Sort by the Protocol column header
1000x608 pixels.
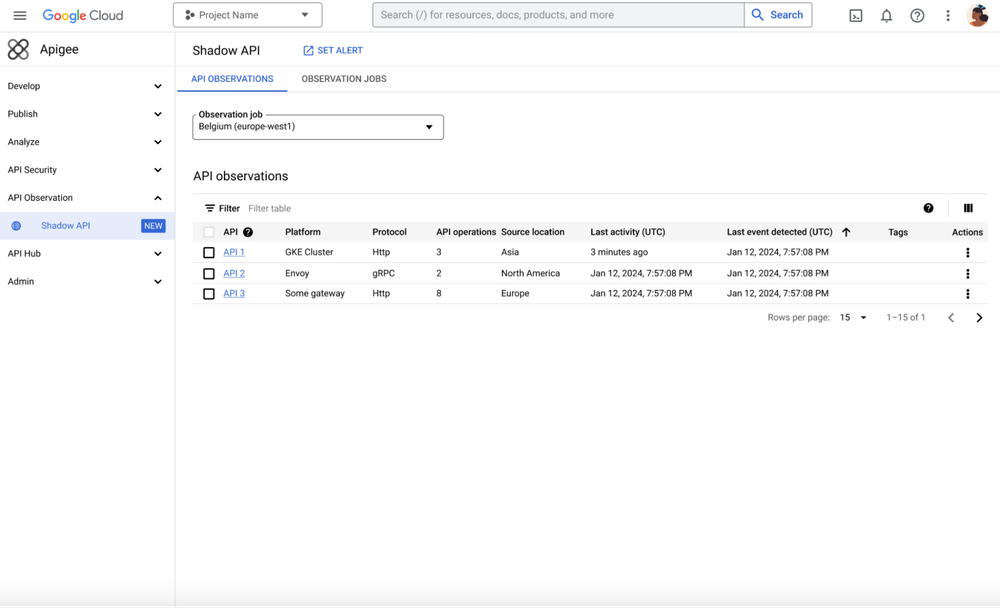point(389,232)
